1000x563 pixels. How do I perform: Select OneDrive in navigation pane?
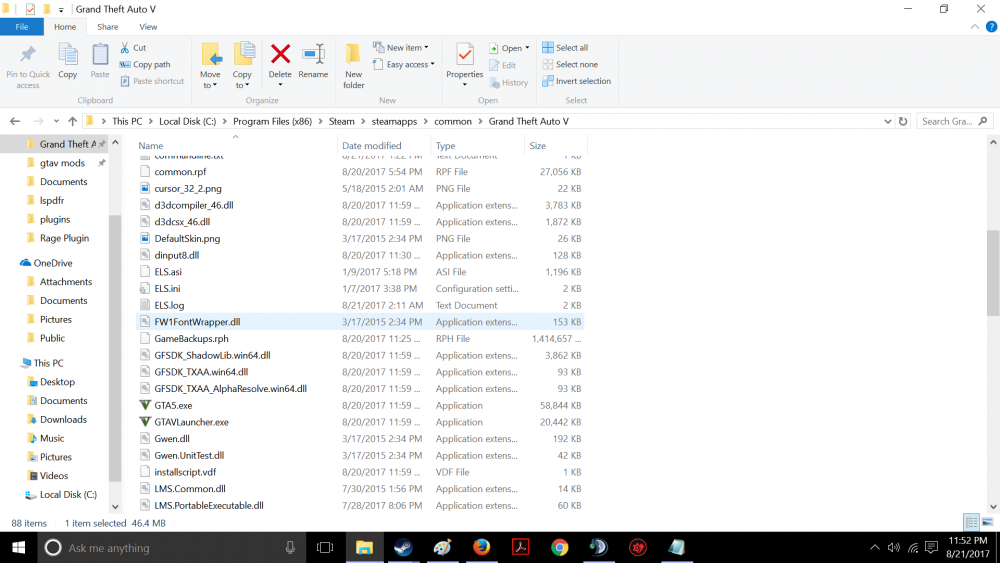(x=52, y=263)
